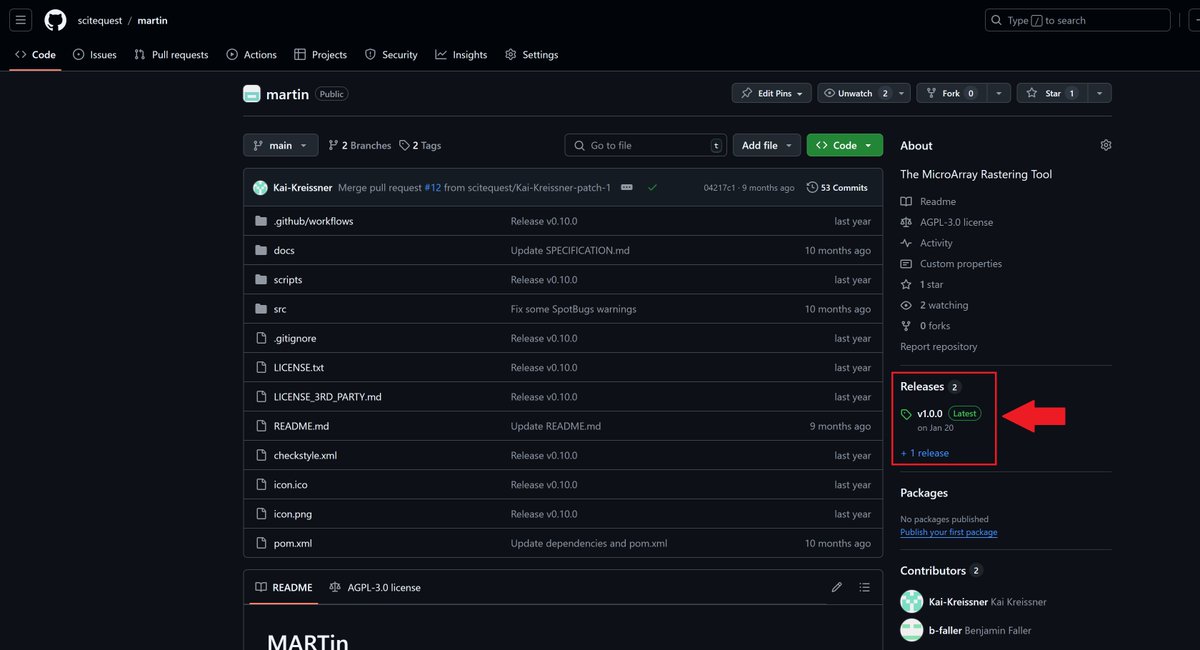Open README.md in the file list
The height and width of the screenshot is (650, 1200).
point(301,426)
